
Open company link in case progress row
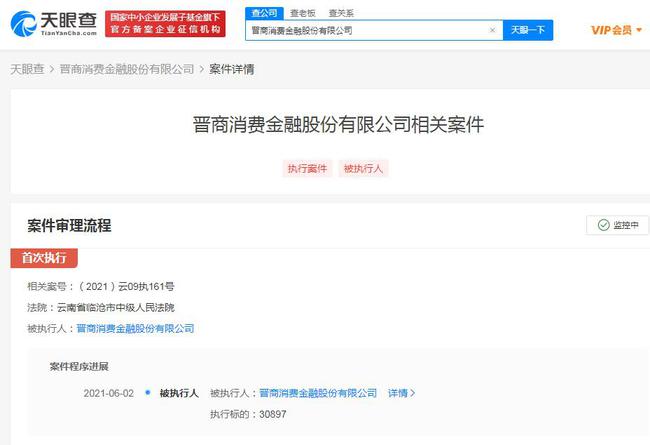tap(318, 393)
